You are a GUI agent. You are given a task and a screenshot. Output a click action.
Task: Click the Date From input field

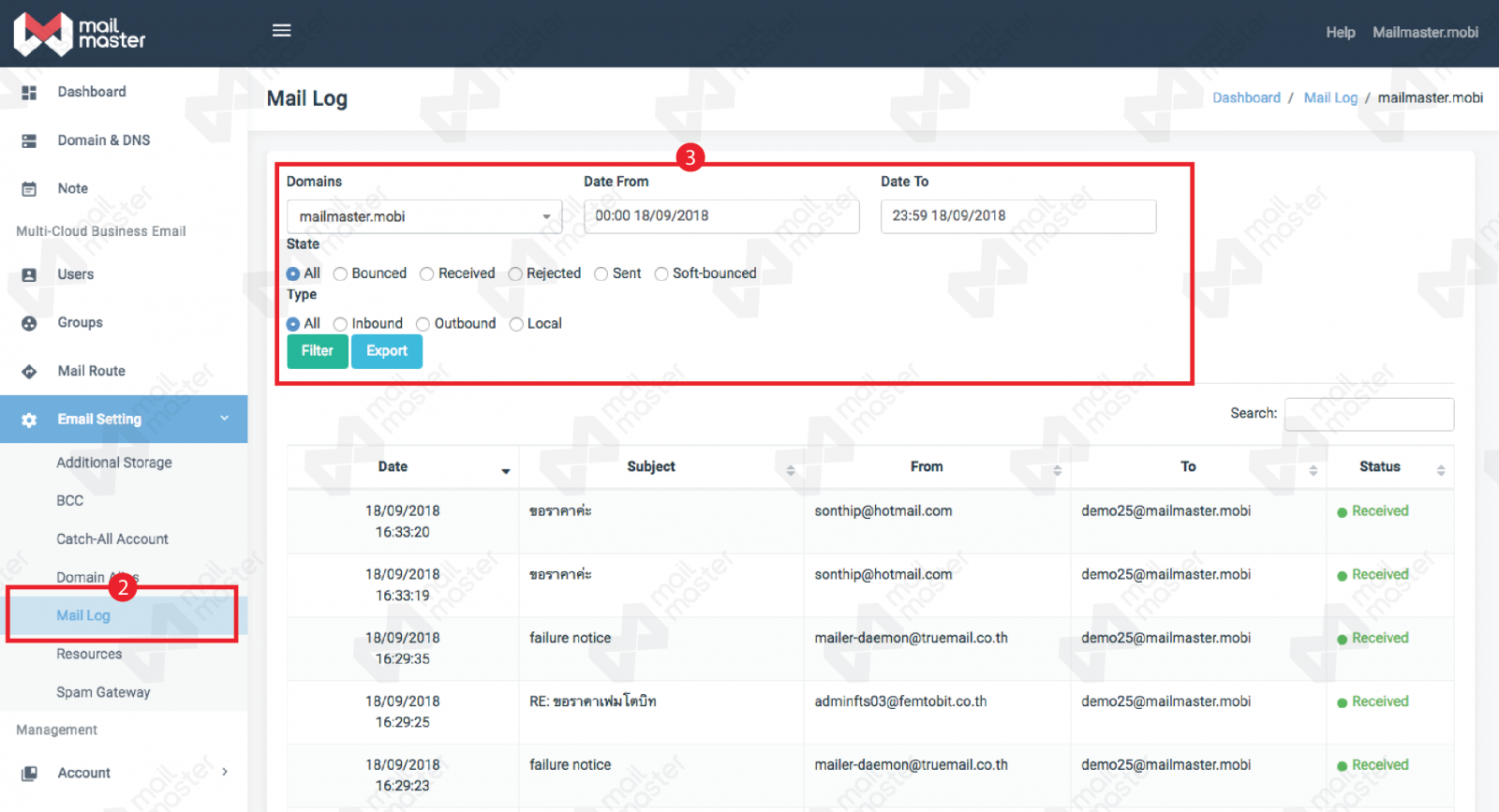[721, 216]
